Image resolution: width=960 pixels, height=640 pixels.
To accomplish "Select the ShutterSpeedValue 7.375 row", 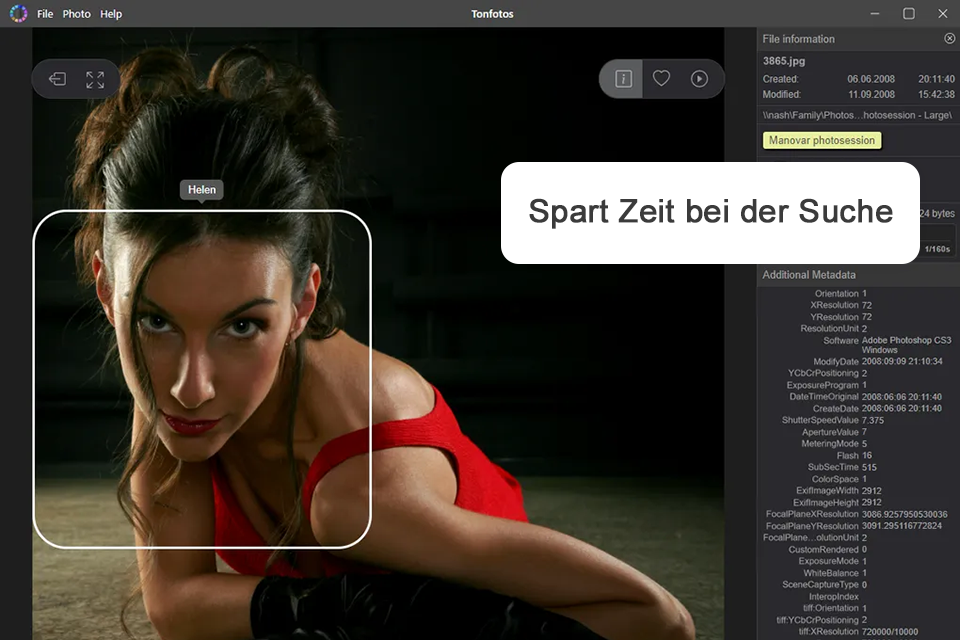I will (x=833, y=420).
